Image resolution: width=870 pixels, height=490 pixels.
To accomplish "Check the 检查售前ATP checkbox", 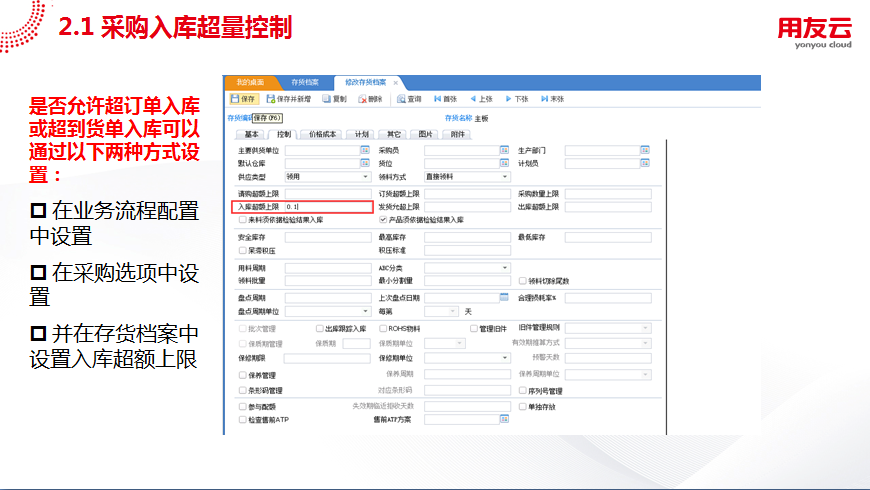I will point(242,420).
